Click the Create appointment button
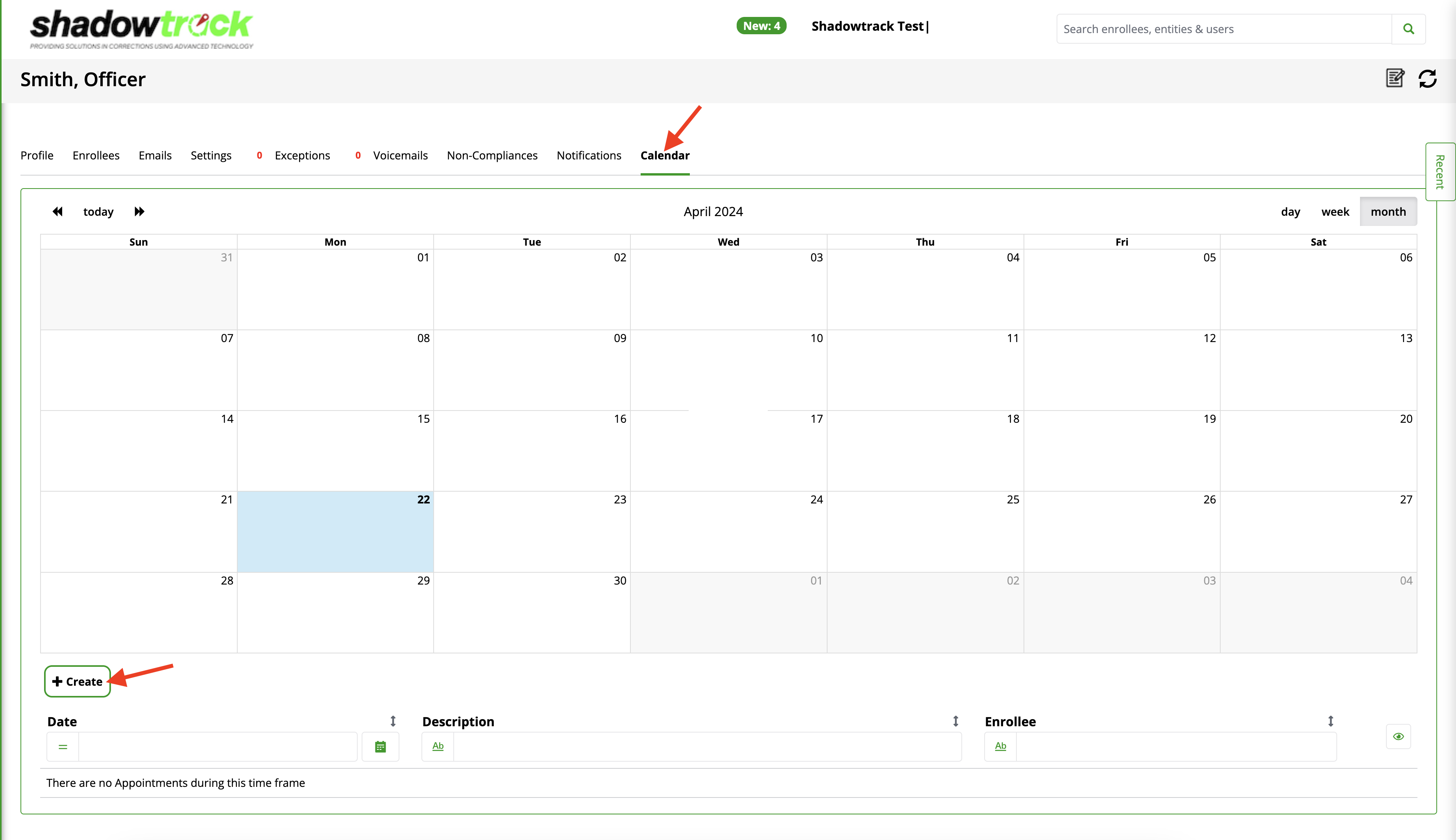The height and width of the screenshot is (840, 1456). pos(77,681)
